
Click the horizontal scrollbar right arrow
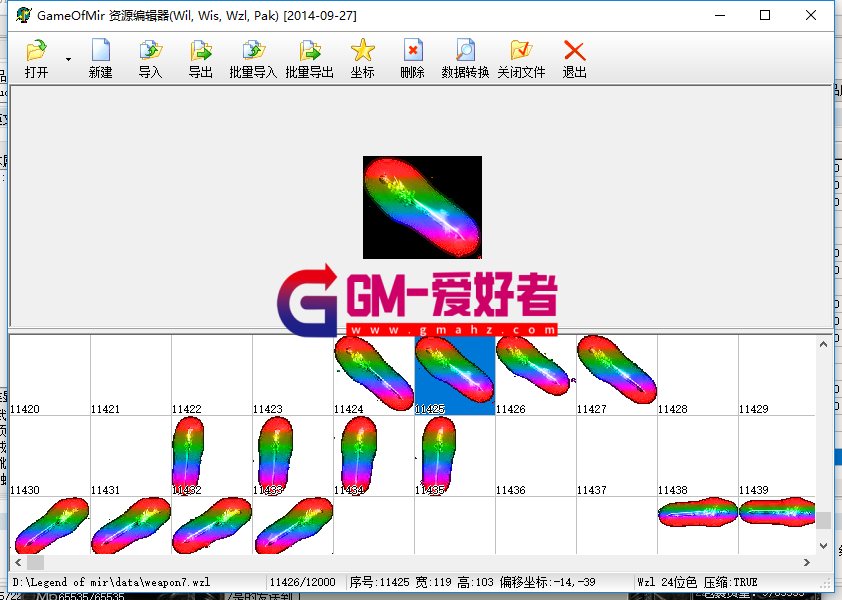(x=807, y=562)
